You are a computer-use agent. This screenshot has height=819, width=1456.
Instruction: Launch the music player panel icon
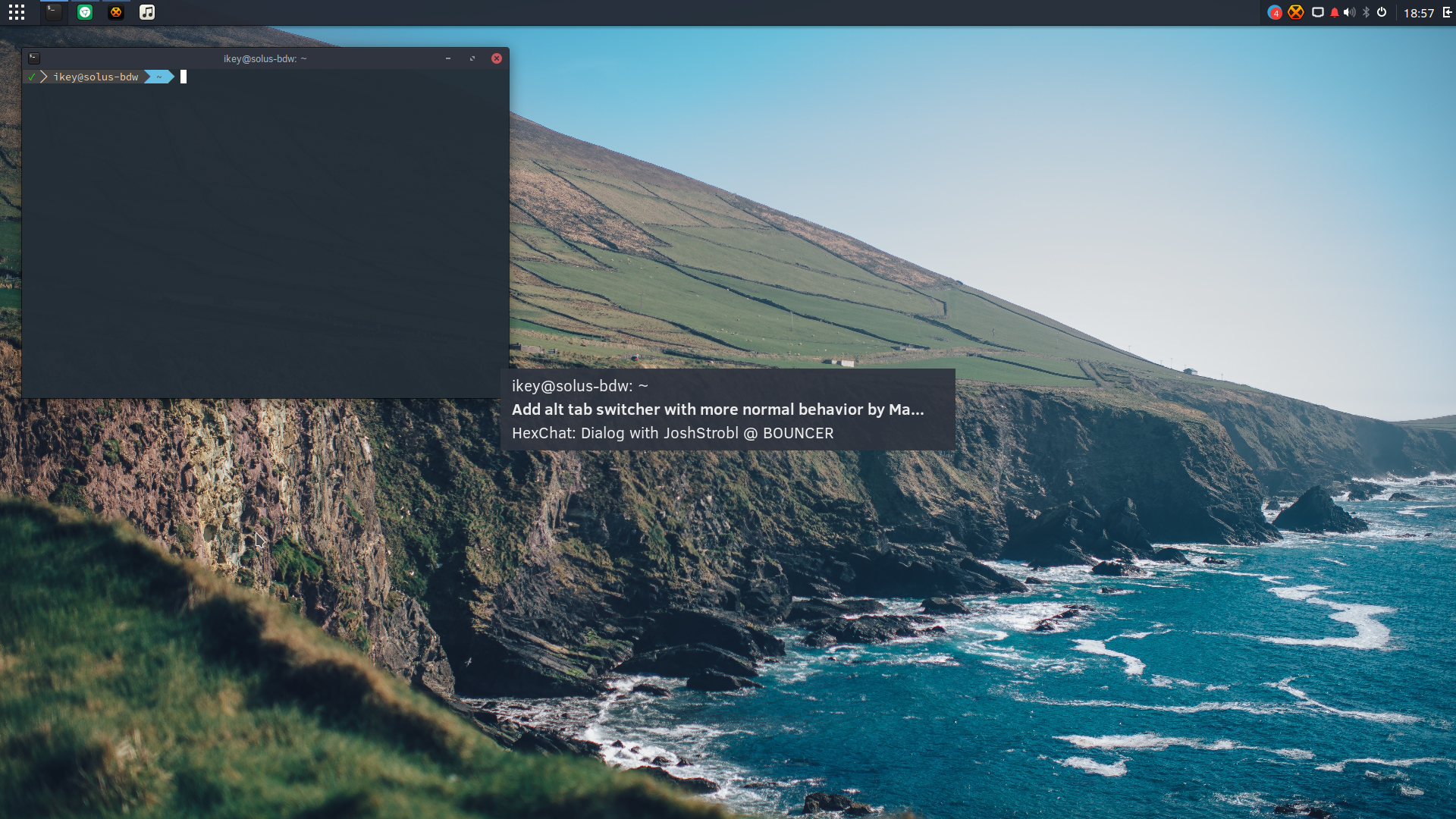coord(147,12)
